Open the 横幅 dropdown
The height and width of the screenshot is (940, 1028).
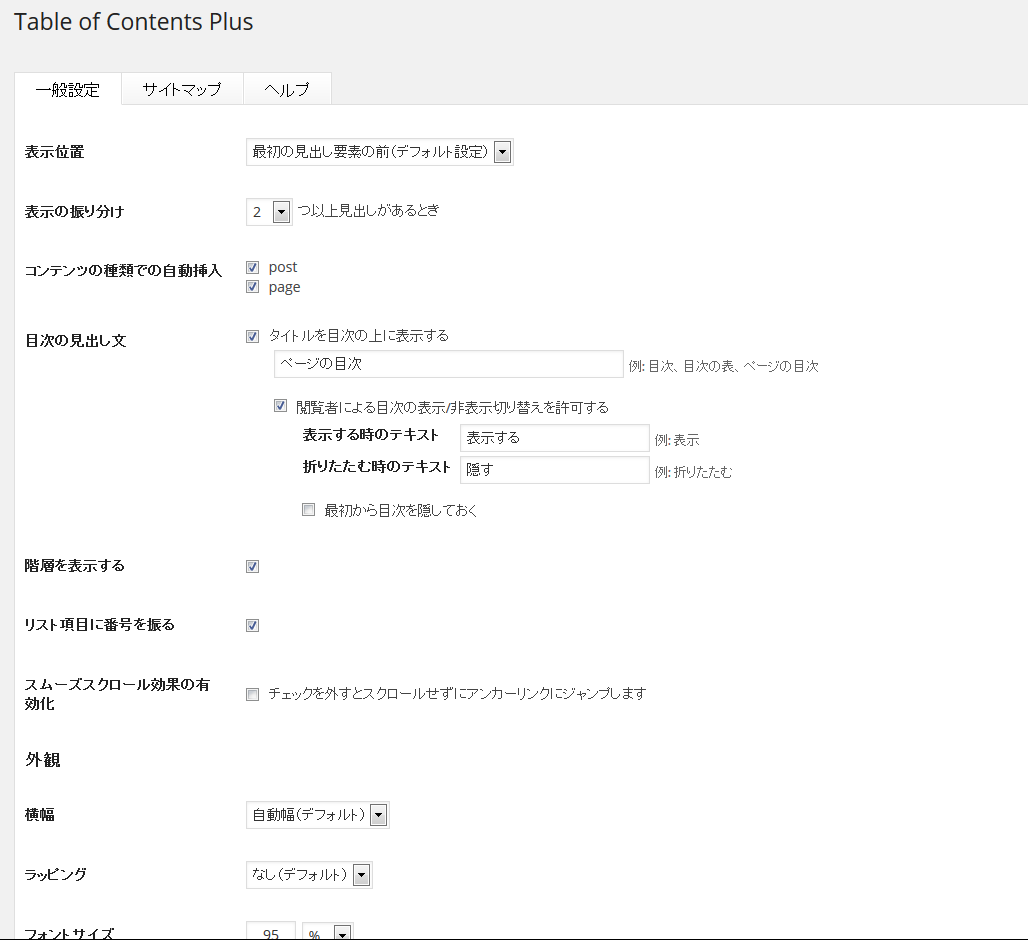(317, 815)
